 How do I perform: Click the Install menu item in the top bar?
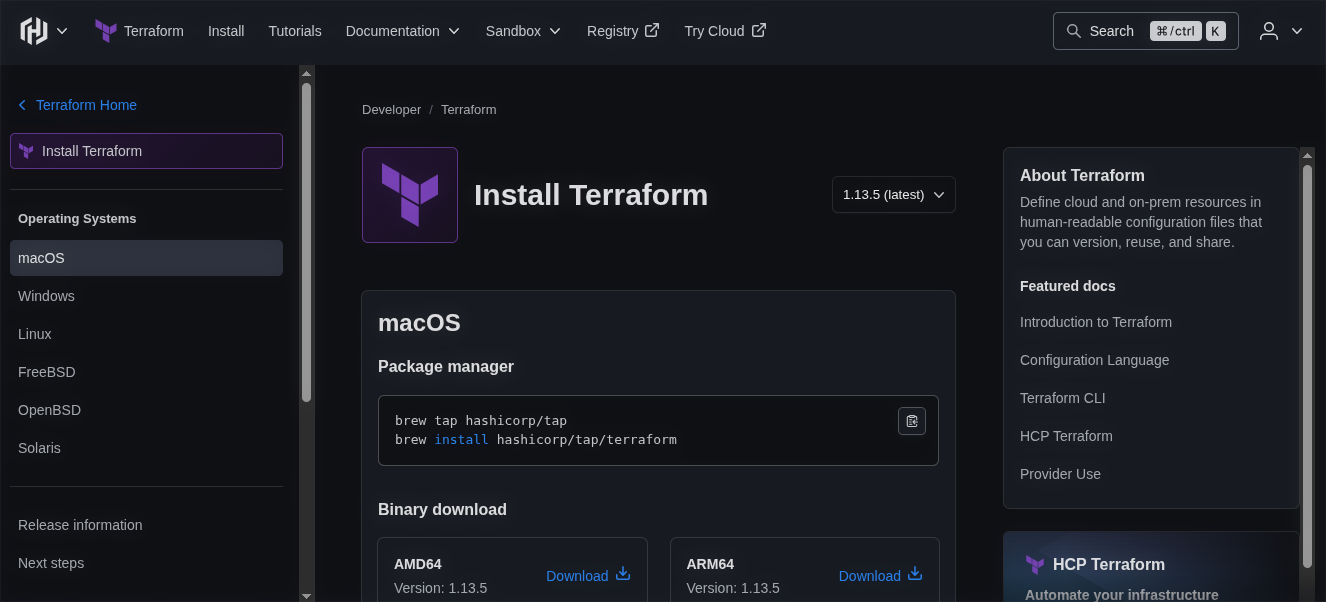tap(226, 31)
